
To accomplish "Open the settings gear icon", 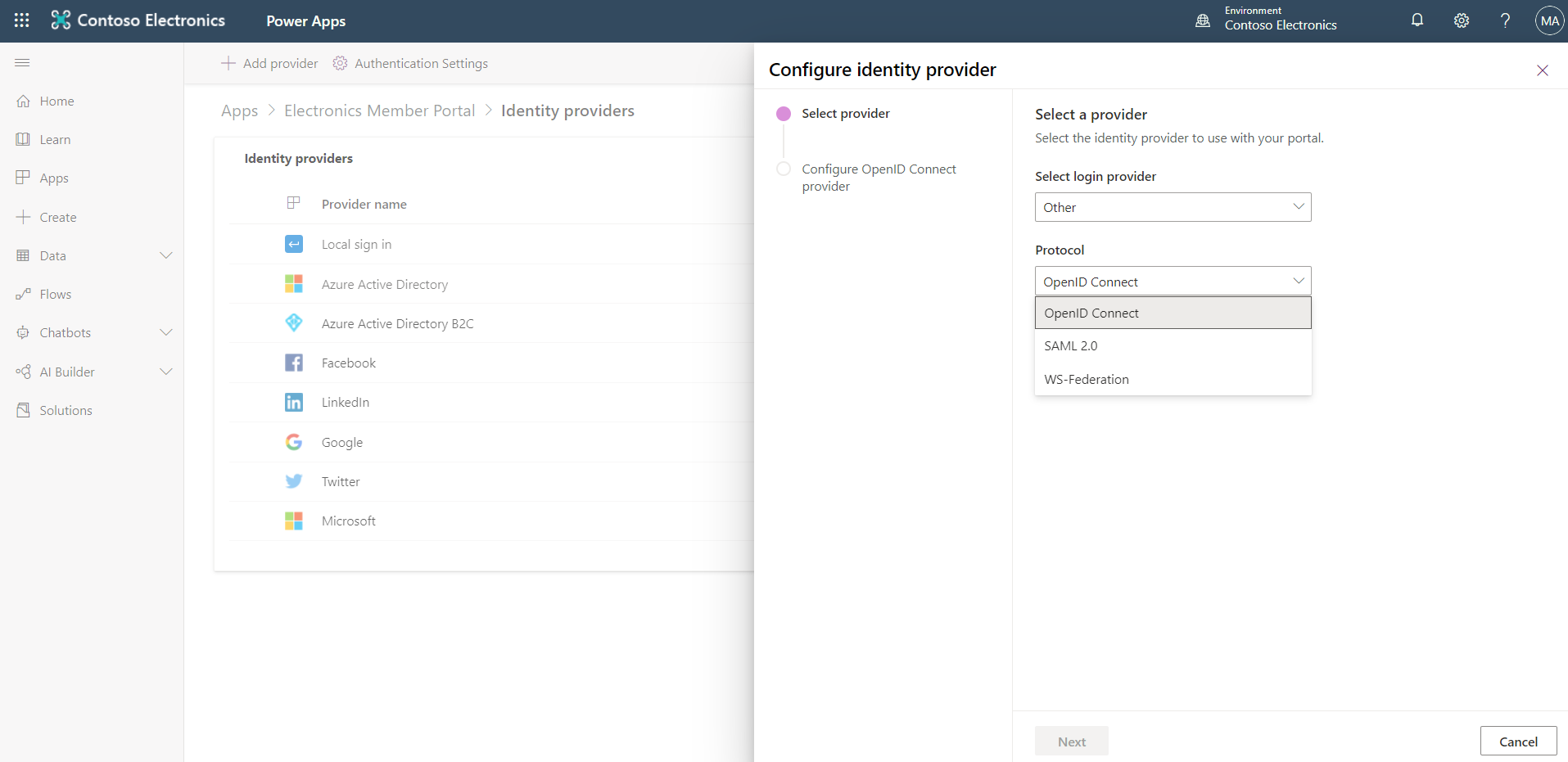I will pyautogui.click(x=1461, y=20).
